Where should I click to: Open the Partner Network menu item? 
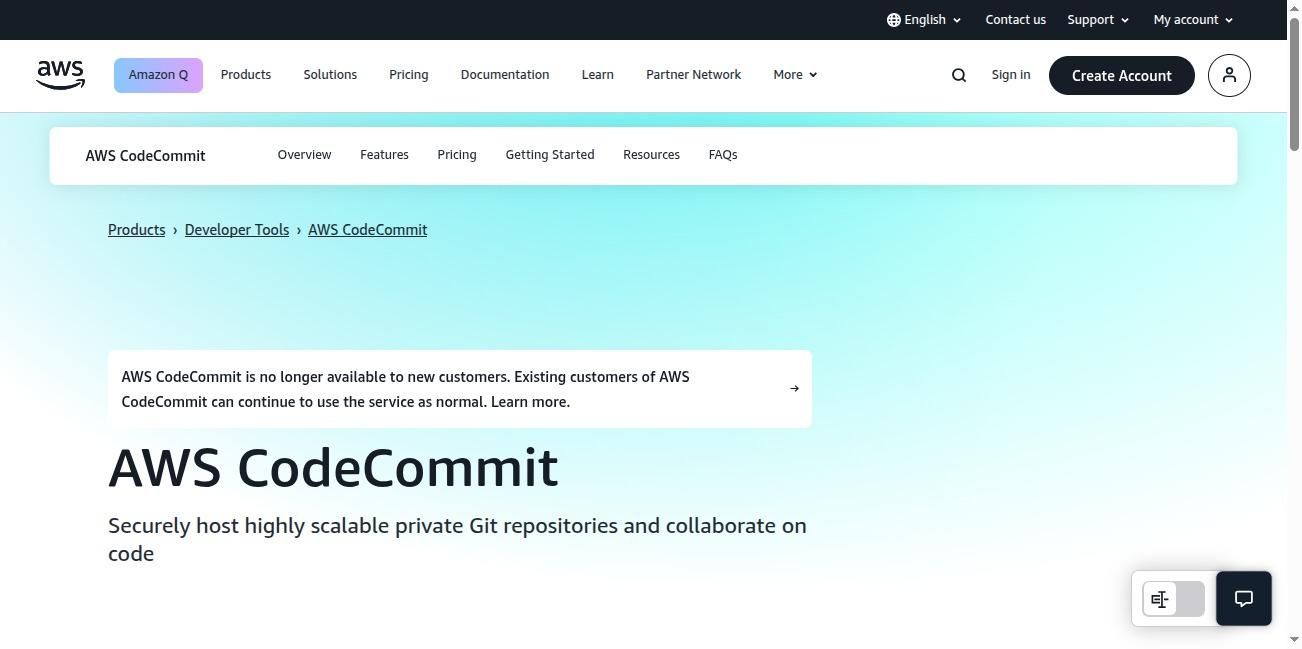[x=694, y=75]
